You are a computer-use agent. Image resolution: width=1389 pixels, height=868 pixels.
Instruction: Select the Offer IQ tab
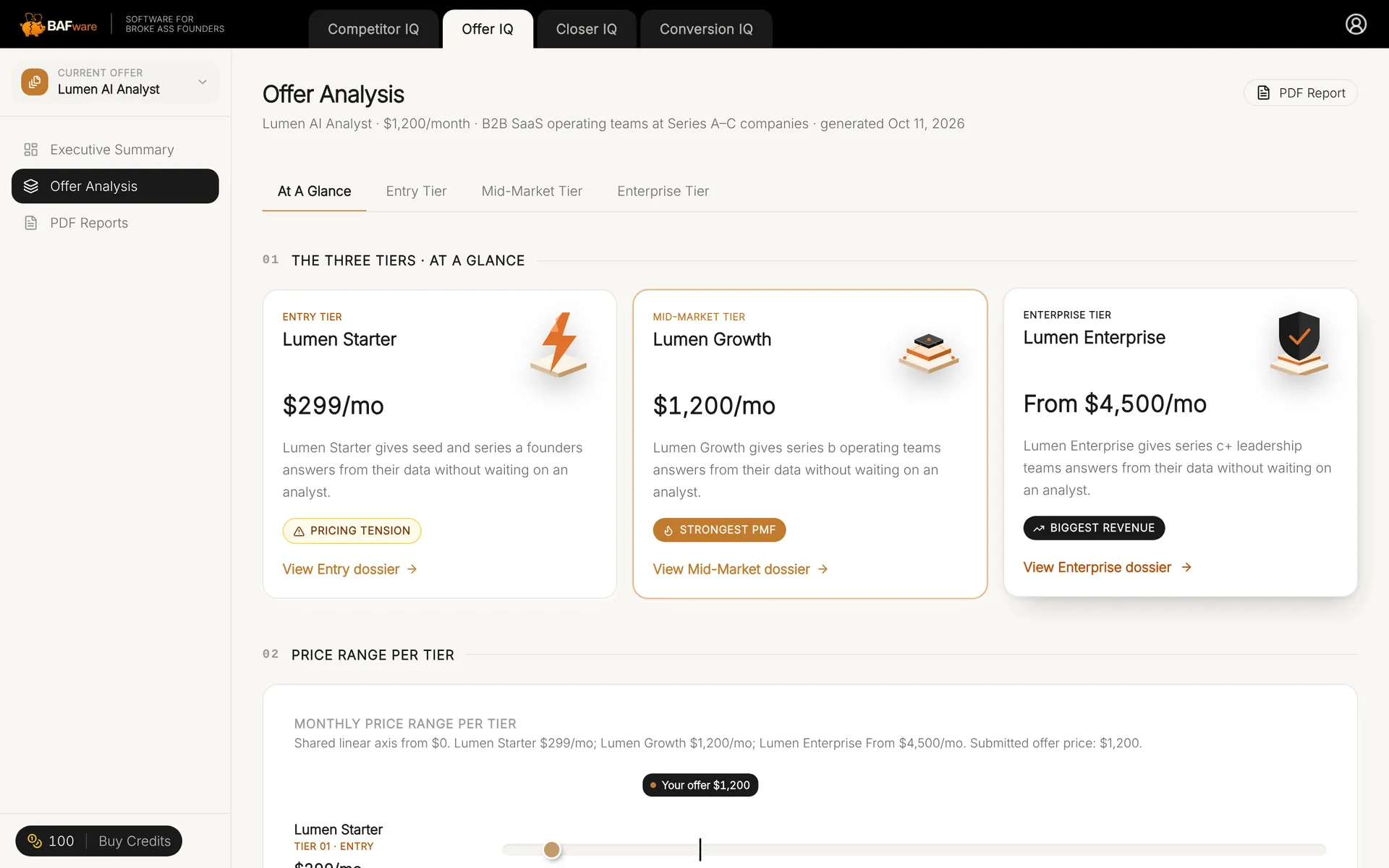pyautogui.click(x=488, y=29)
